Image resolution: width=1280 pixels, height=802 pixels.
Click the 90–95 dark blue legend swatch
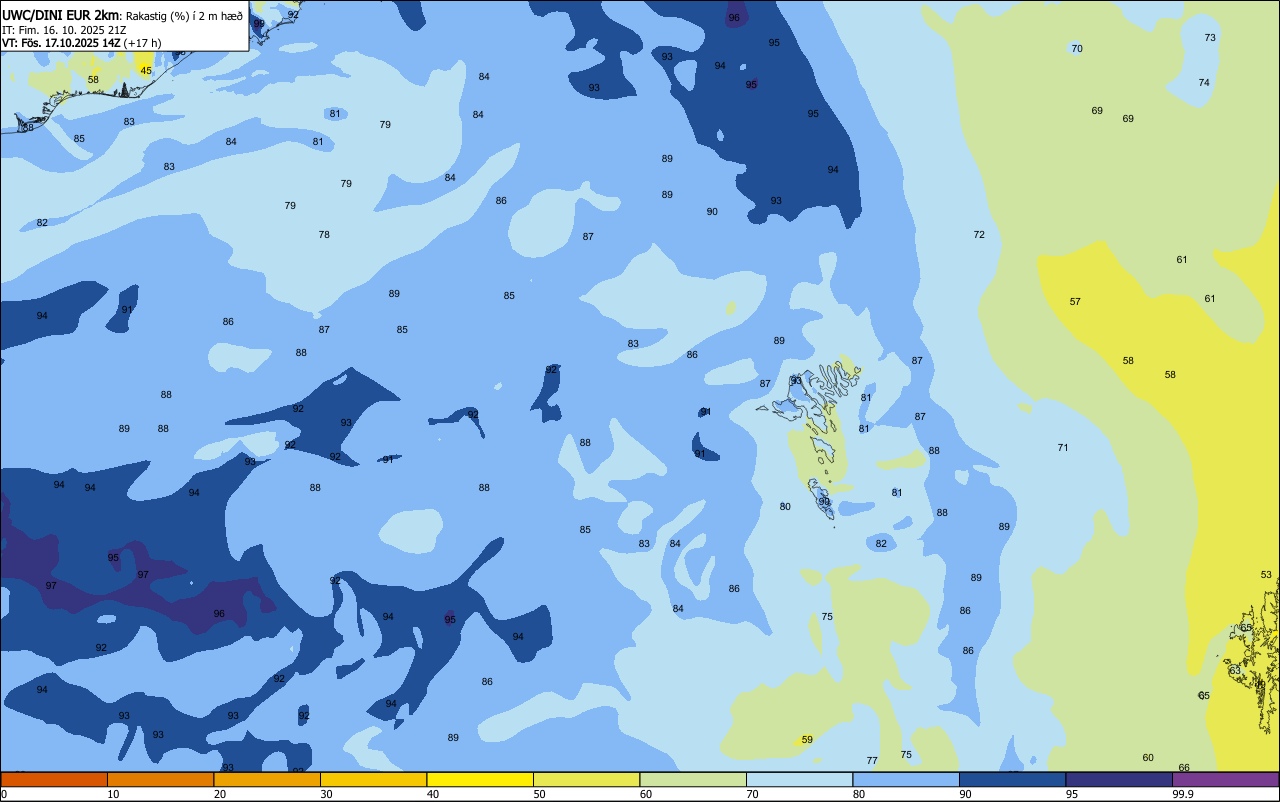coord(1012,779)
